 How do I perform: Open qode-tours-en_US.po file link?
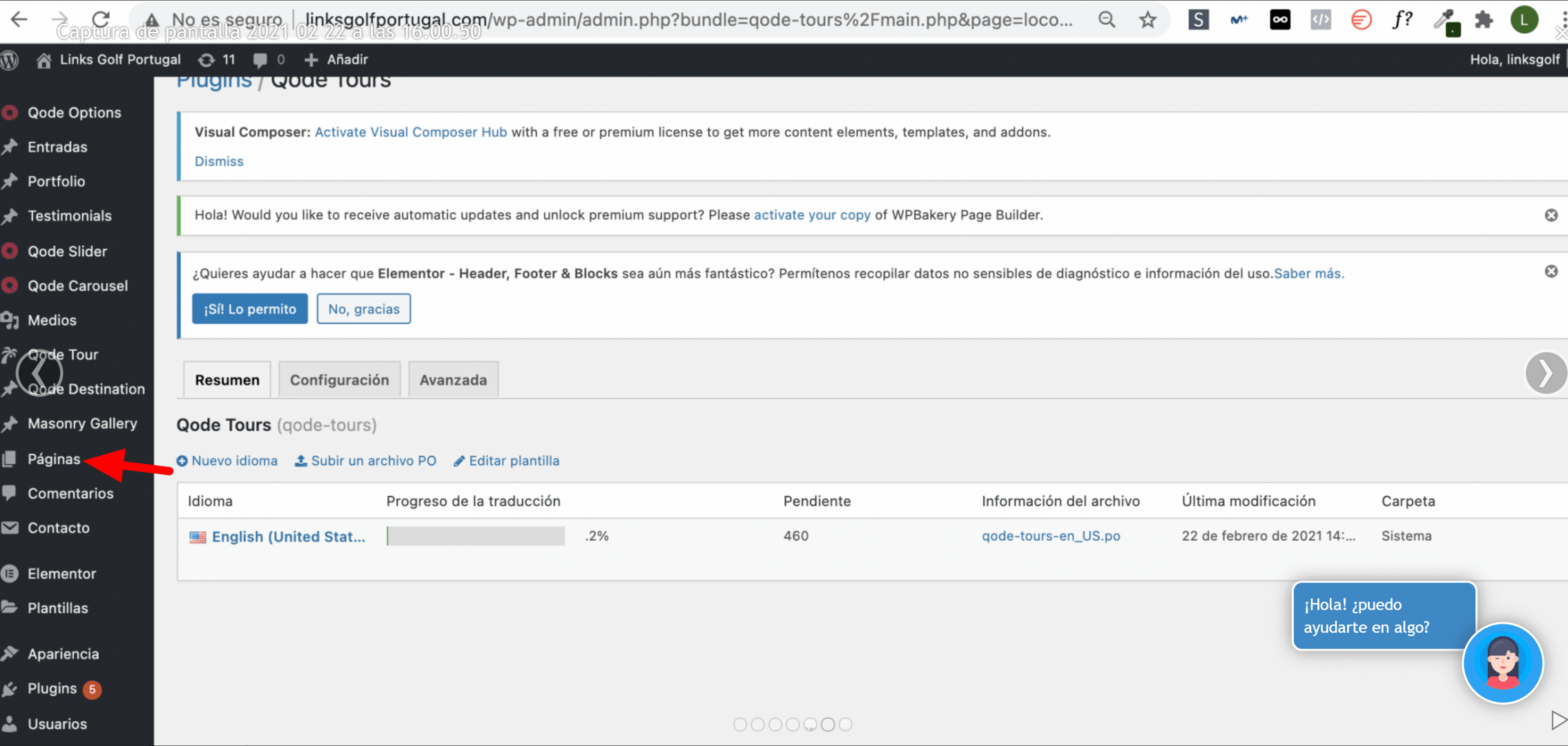(1051, 536)
